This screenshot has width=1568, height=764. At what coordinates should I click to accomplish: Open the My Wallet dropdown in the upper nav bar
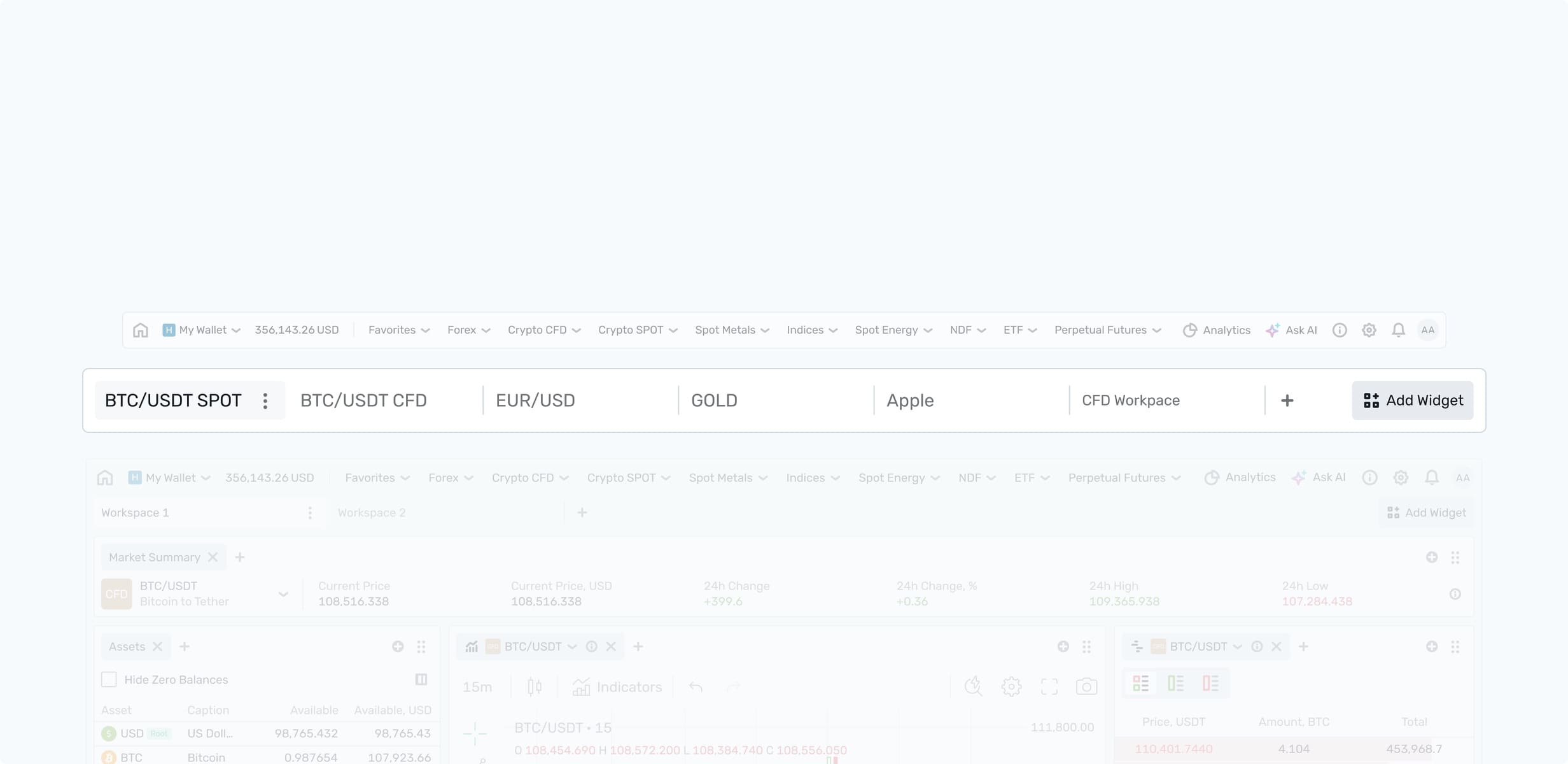coord(202,330)
